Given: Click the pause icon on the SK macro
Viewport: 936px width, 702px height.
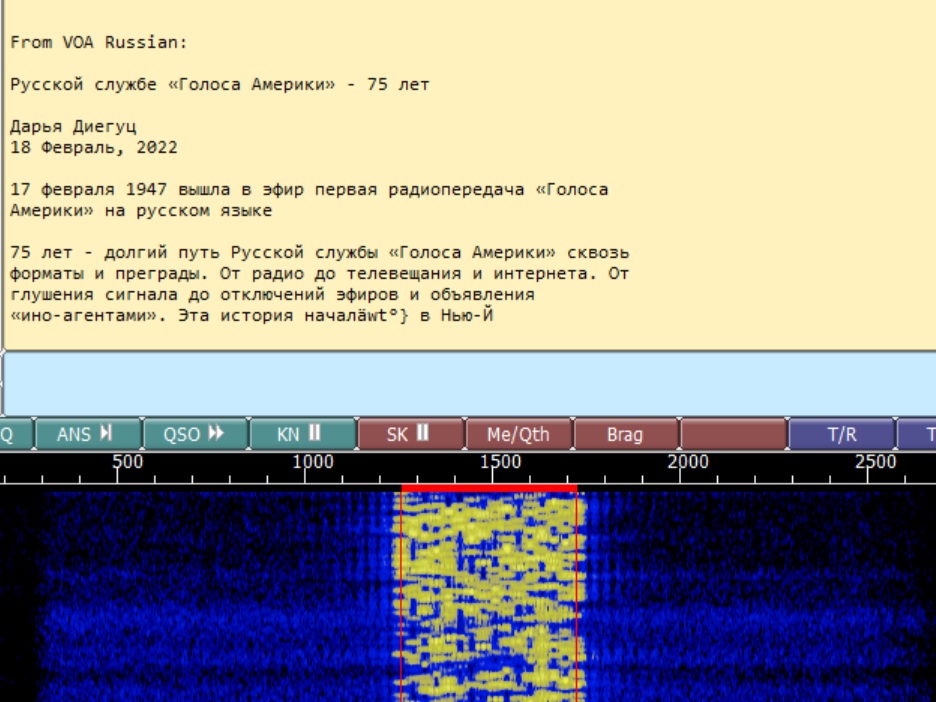Looking at the screenshot, I should (420, 434).
